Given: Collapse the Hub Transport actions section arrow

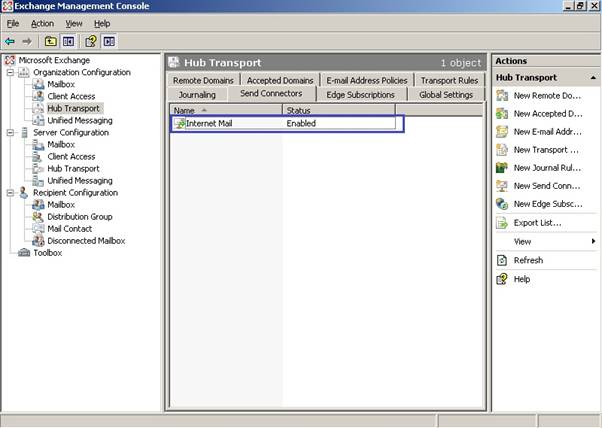Looking at the screenshot, I should 593,78.
